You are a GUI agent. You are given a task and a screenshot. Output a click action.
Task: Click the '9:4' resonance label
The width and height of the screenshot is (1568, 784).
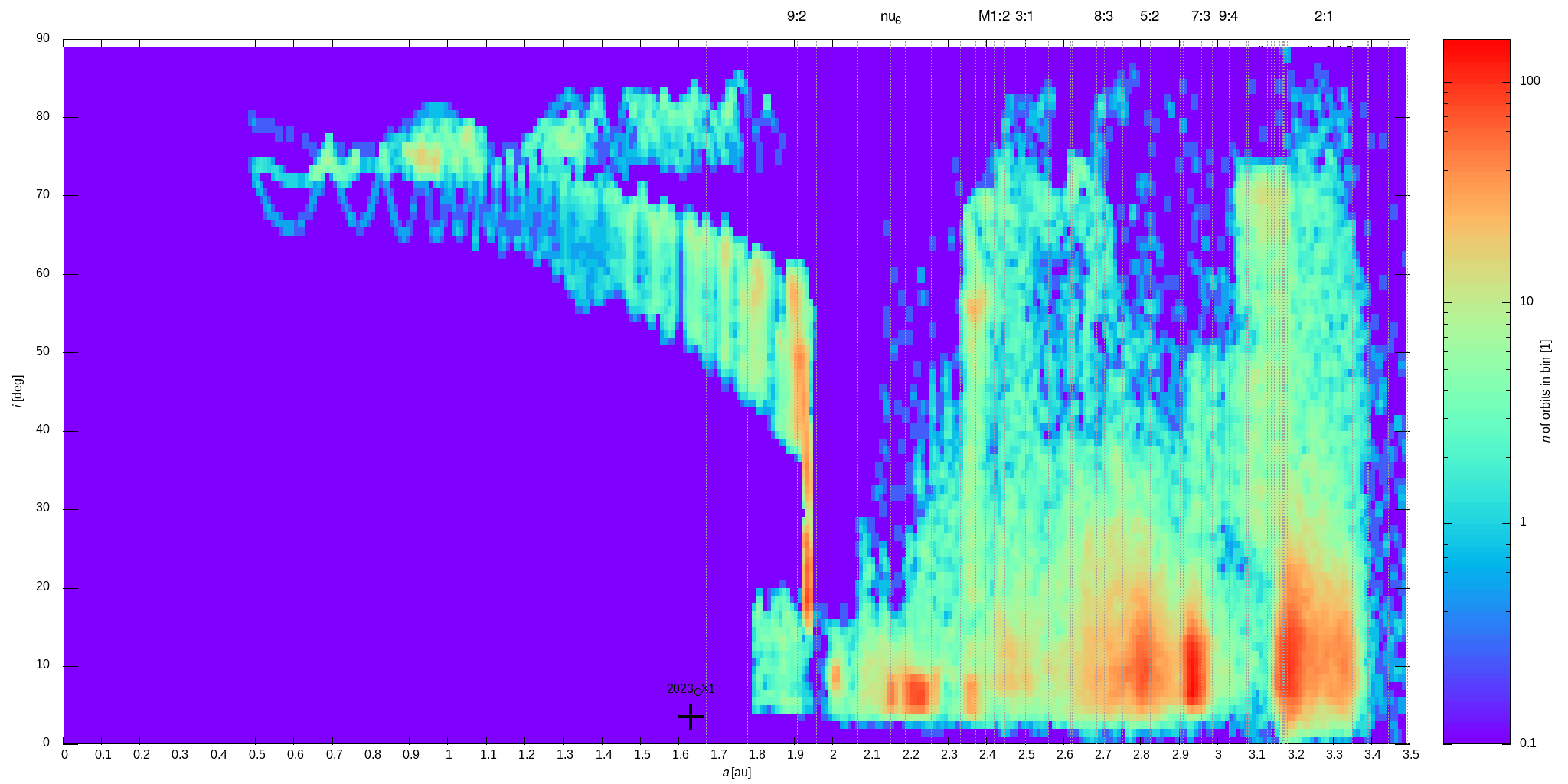pyautogui.click(x=1228, y=16)
